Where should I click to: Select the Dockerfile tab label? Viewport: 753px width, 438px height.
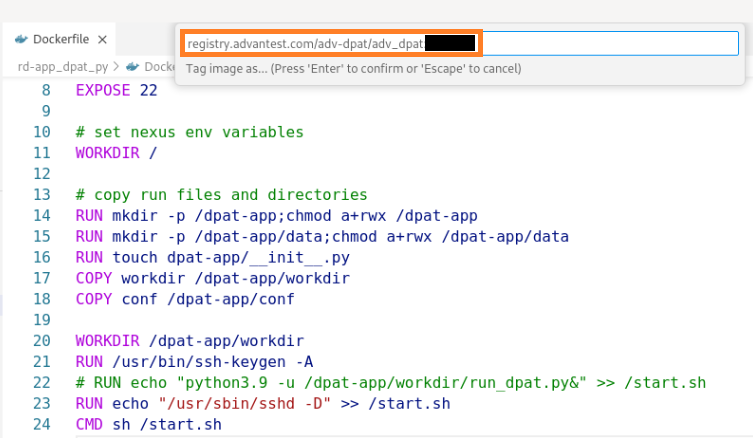coord(61,40)
